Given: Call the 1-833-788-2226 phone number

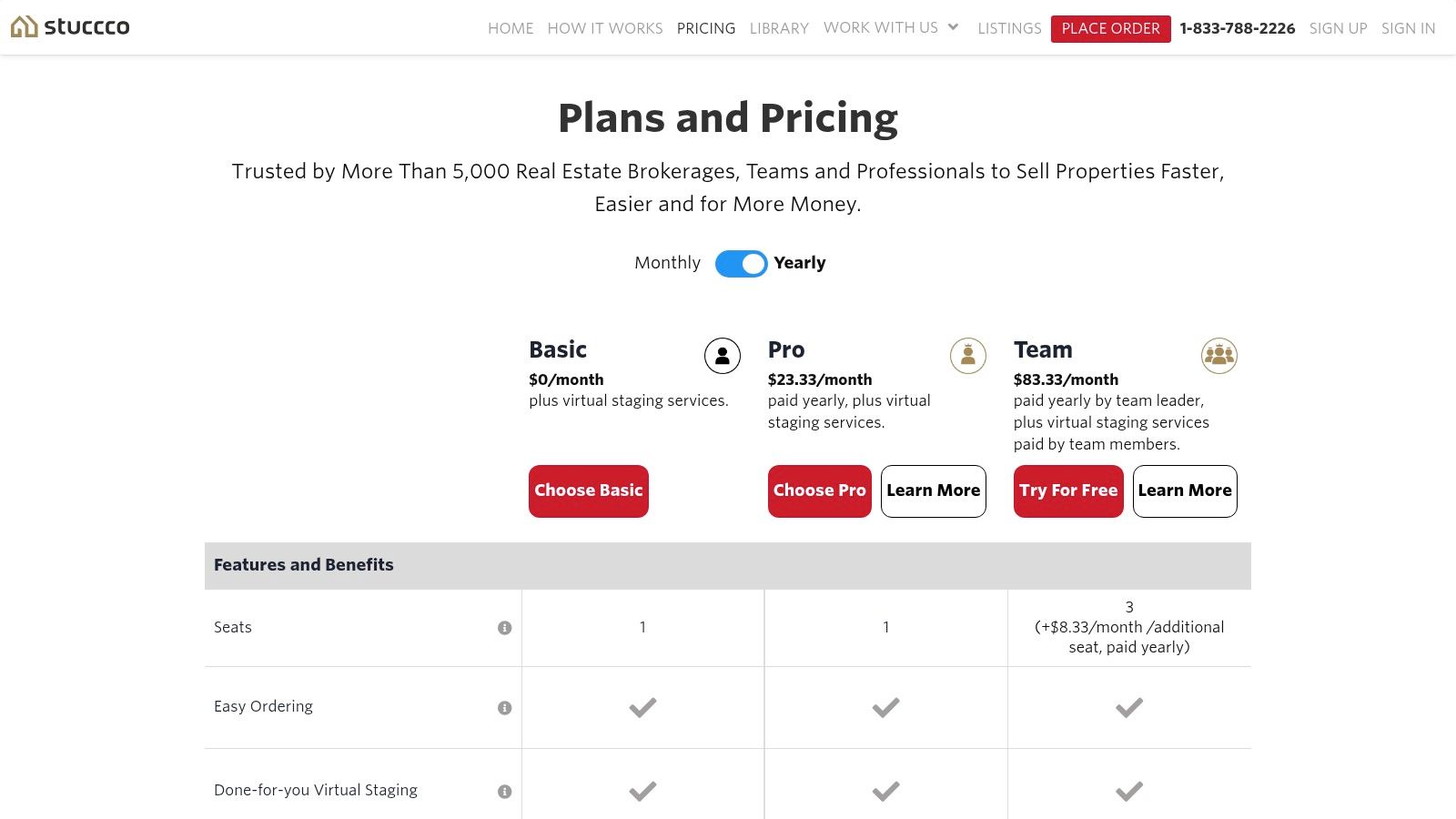Looking at the screenshot, I should 1238,28.
